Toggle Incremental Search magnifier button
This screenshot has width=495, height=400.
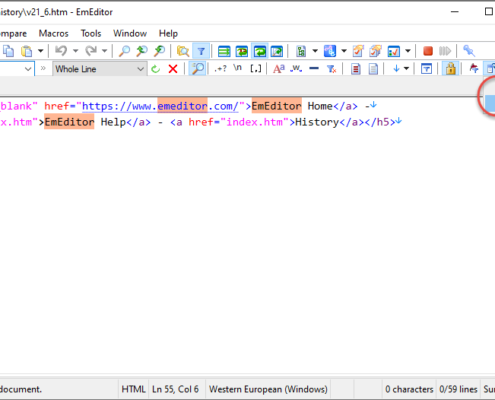tap(198, 69)
